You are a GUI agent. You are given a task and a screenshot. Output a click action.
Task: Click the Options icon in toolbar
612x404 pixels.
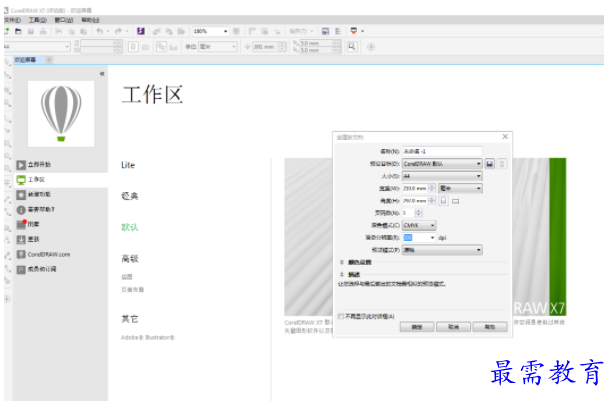338,31
